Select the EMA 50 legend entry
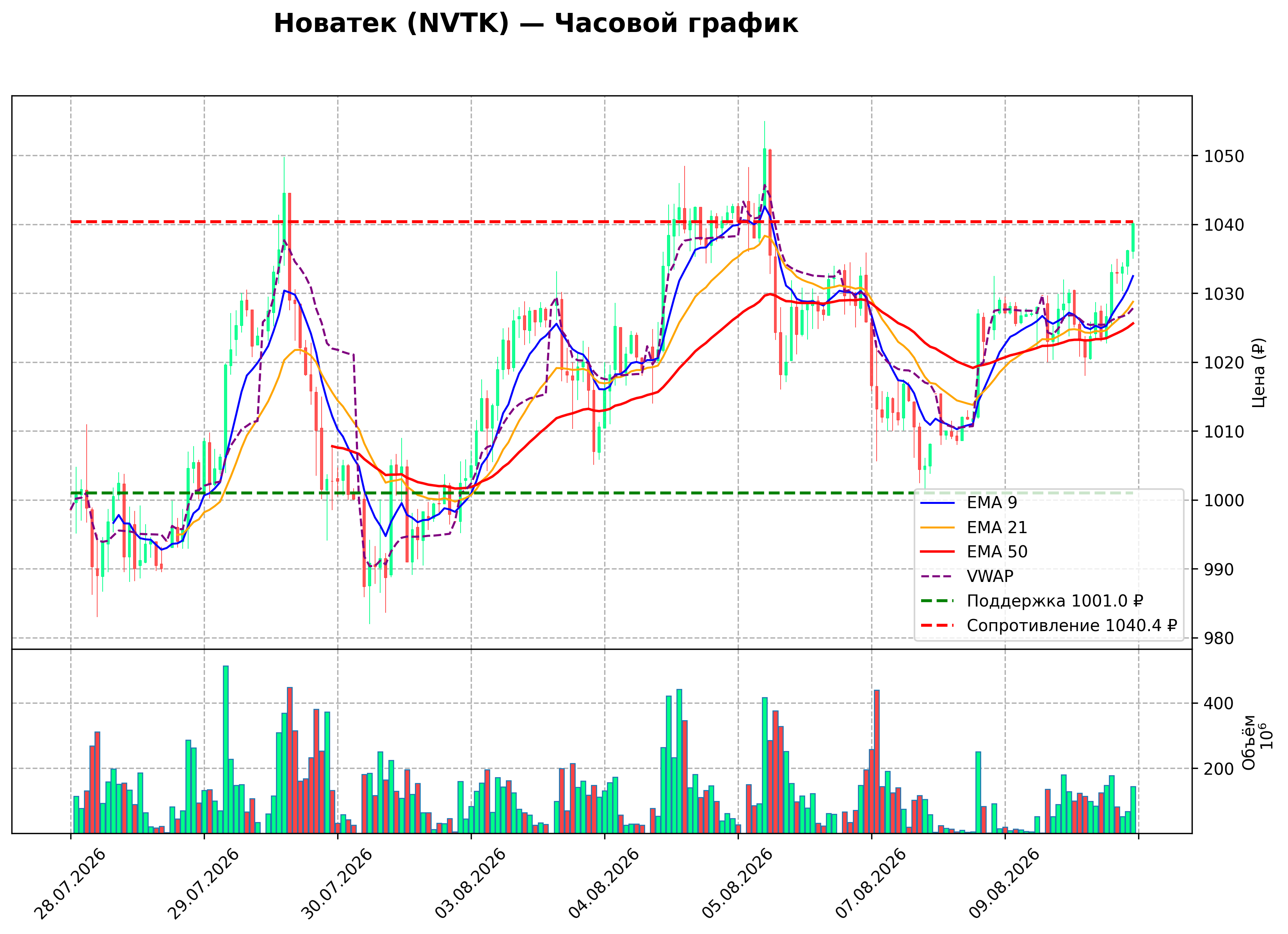This screenshot has height=934, width=1288. click(x=973, y=552)
